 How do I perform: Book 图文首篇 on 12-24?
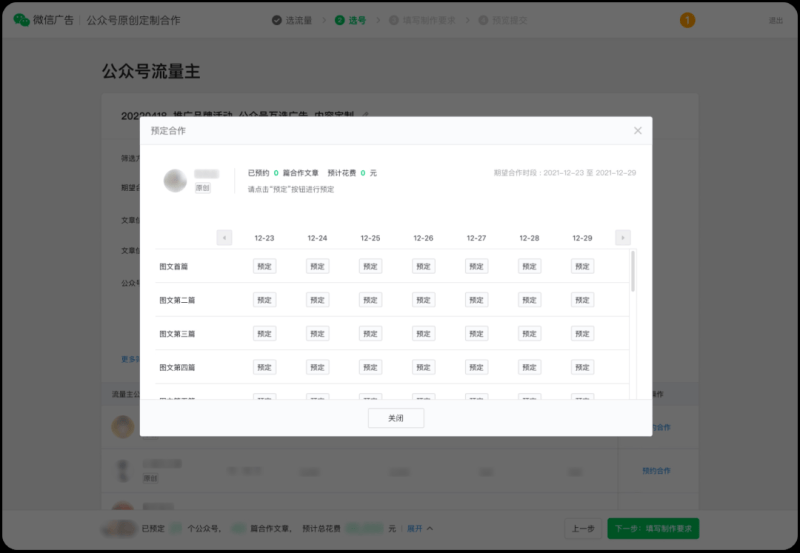coord(317,266)
